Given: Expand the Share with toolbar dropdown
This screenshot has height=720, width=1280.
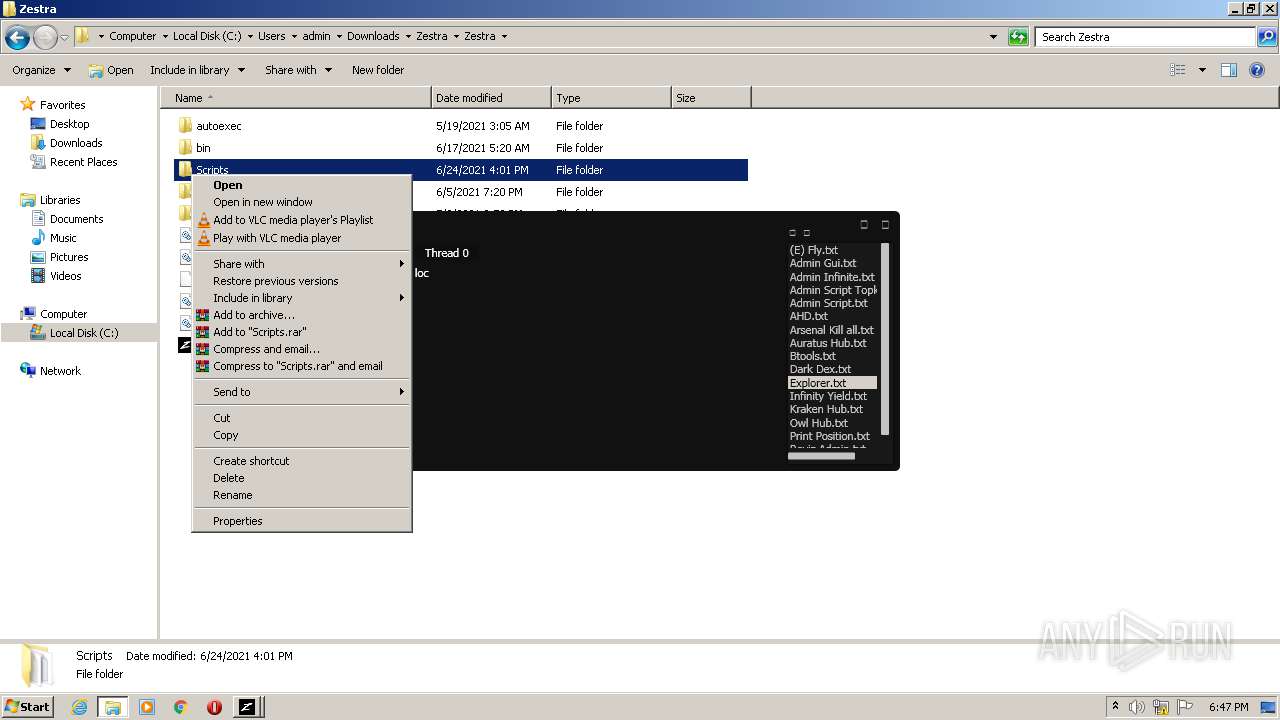Looking at the screenshot, I should coord(298,70).
